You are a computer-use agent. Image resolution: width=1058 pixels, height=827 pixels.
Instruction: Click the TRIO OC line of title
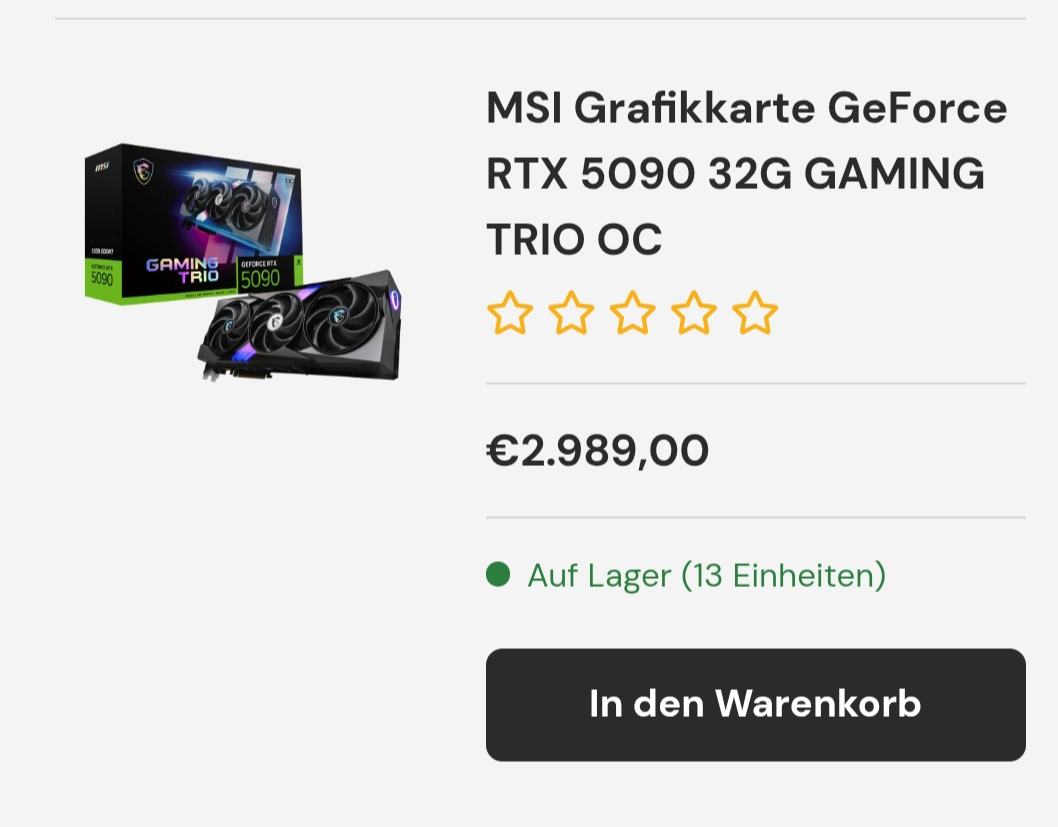(574, 239)
